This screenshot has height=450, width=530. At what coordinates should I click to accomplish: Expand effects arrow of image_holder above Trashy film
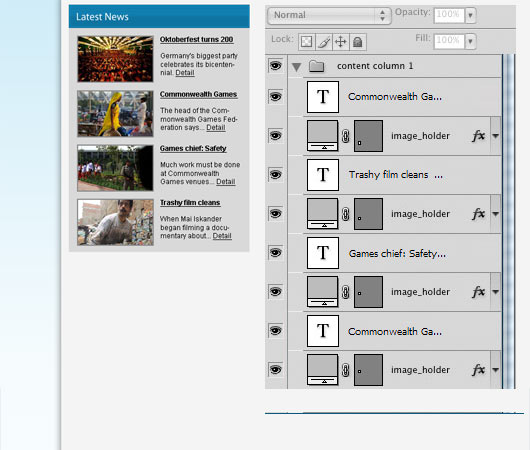tap(496, 136)
